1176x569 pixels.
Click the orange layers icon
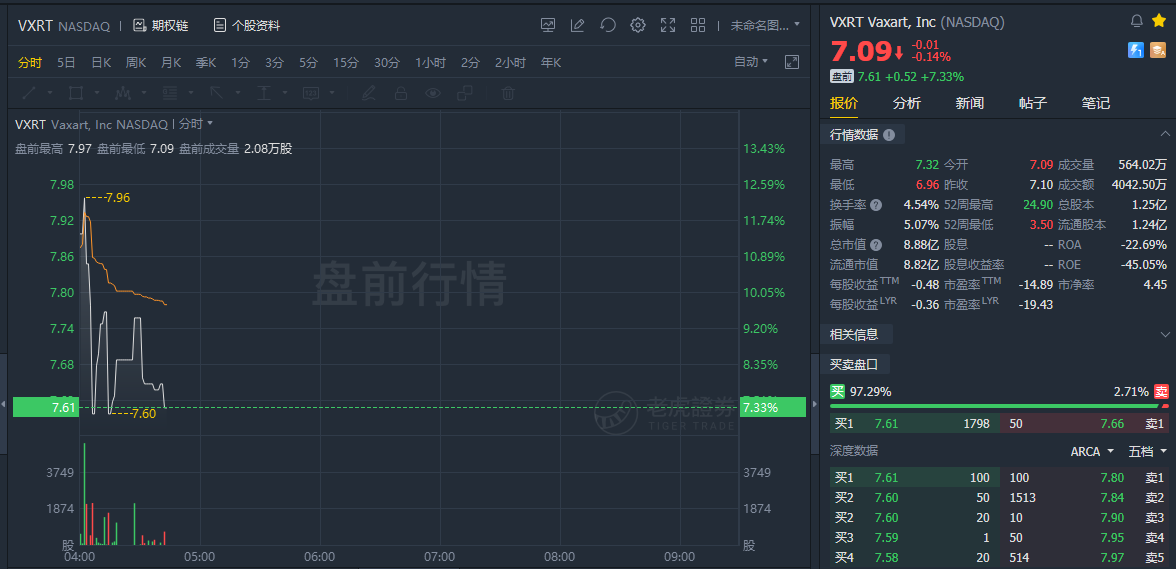tap(1159, 50)
